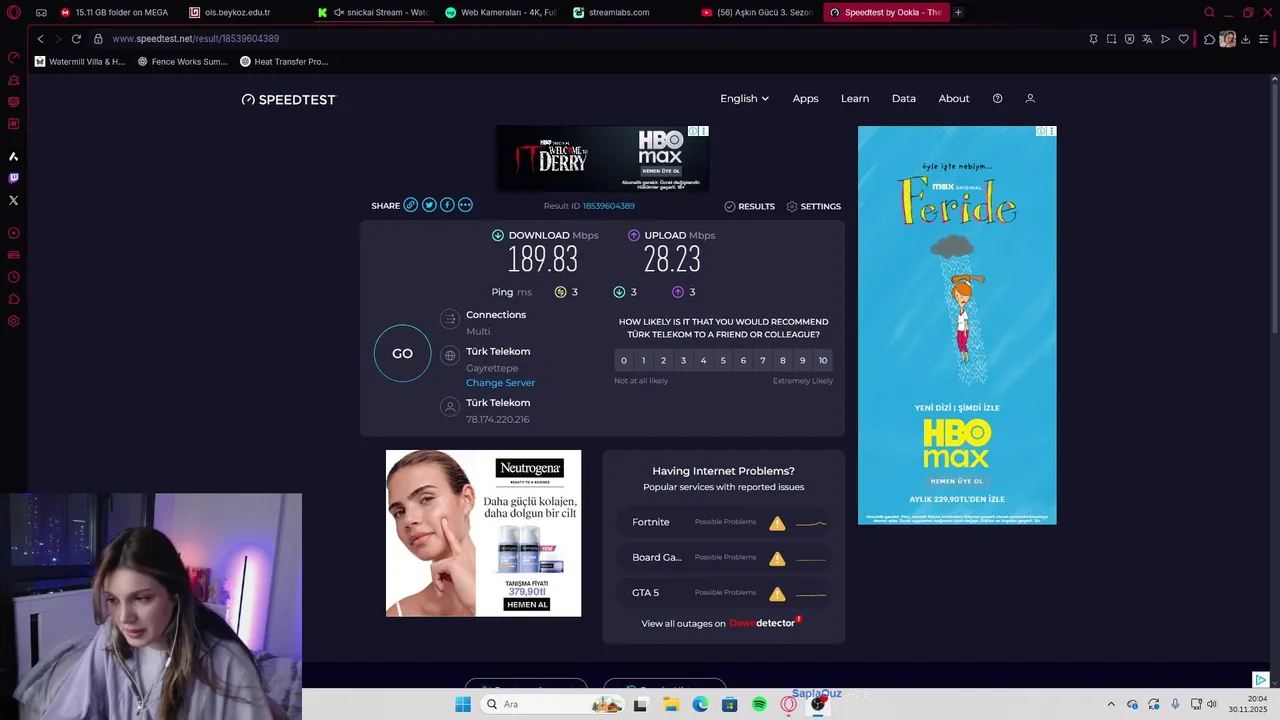Image resolution: width=1280 pixels, height=720 pixels.
Task: Share result on Twitter icon
Action: point(429,205)
